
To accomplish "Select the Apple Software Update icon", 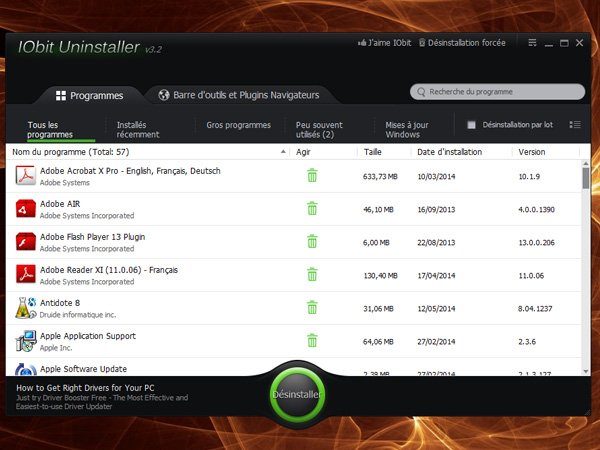I will click(x=26, y=370).
